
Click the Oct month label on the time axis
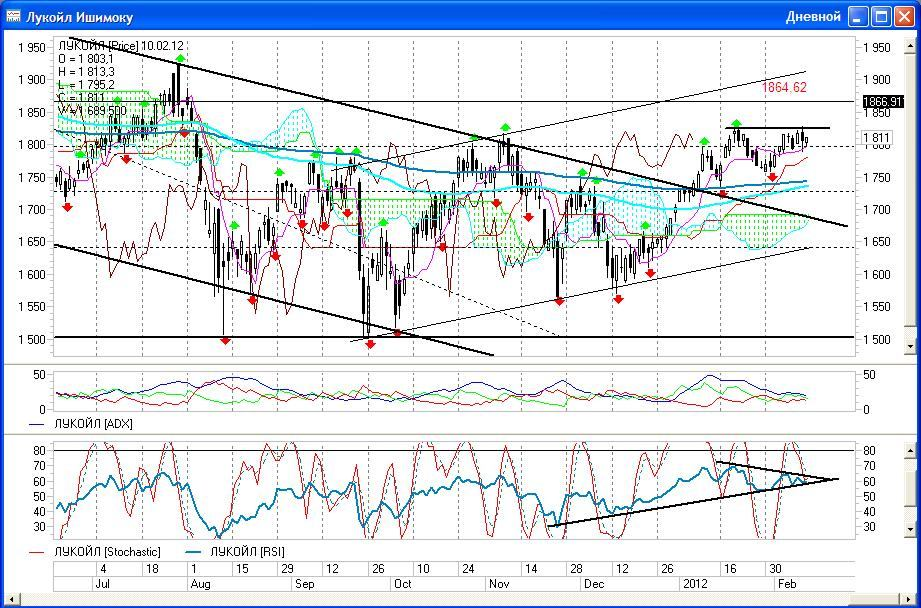click(x=403, y=584)
